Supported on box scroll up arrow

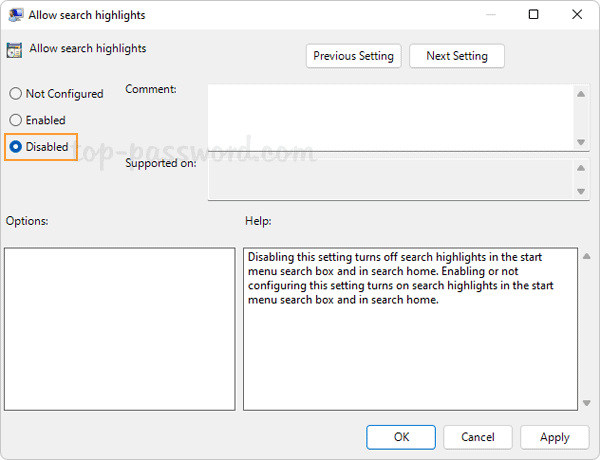click(581, 168)
